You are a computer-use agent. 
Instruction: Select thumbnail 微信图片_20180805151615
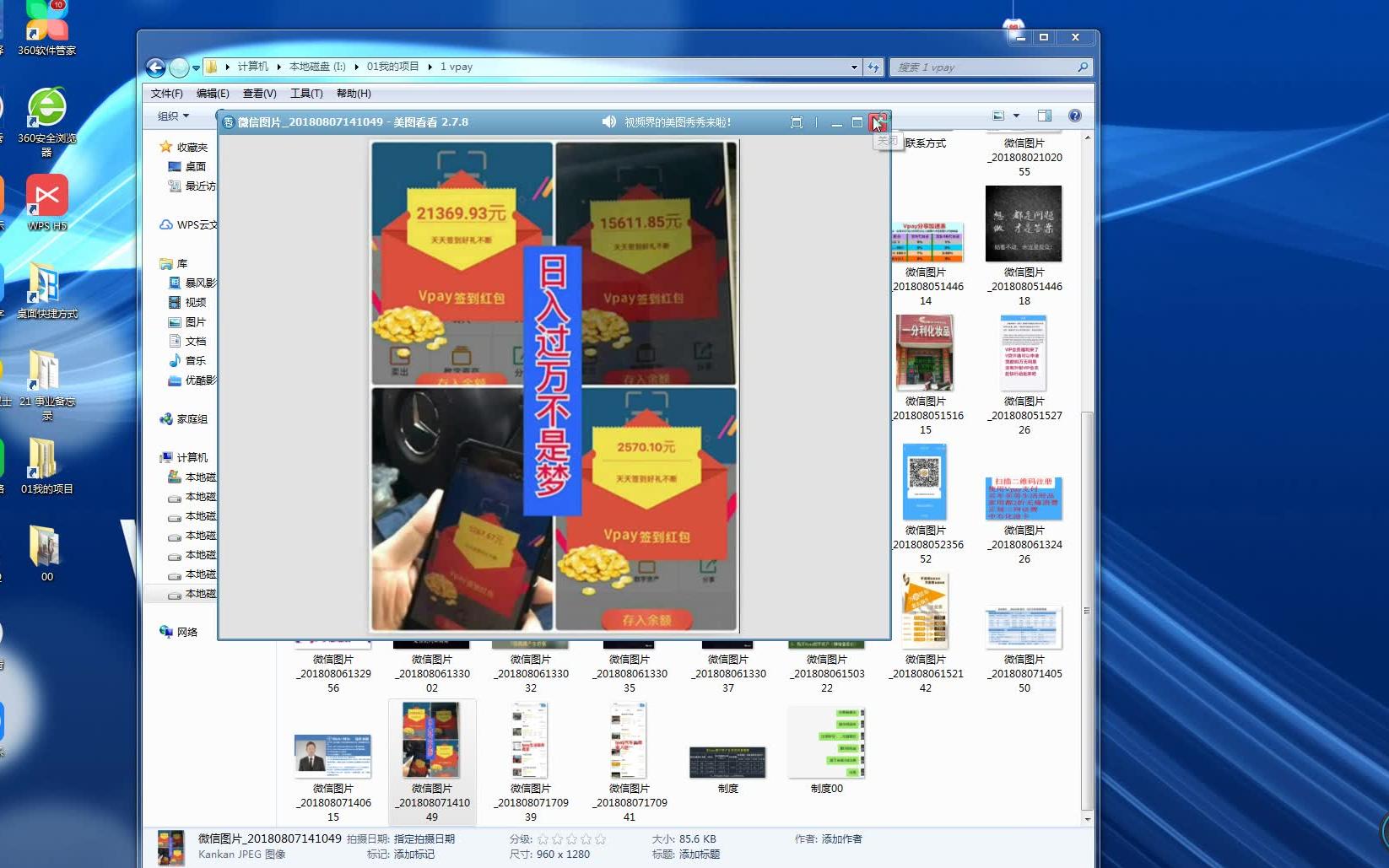tap(924, 353)
